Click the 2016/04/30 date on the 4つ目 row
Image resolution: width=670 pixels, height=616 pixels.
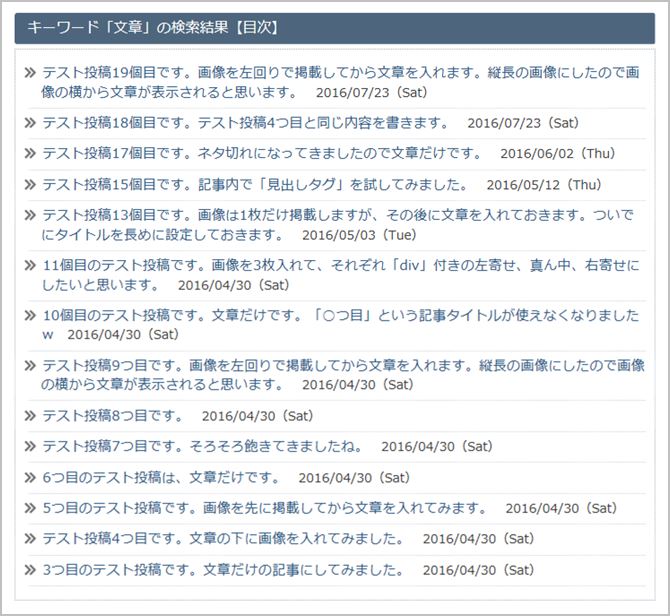pos(479,539)
